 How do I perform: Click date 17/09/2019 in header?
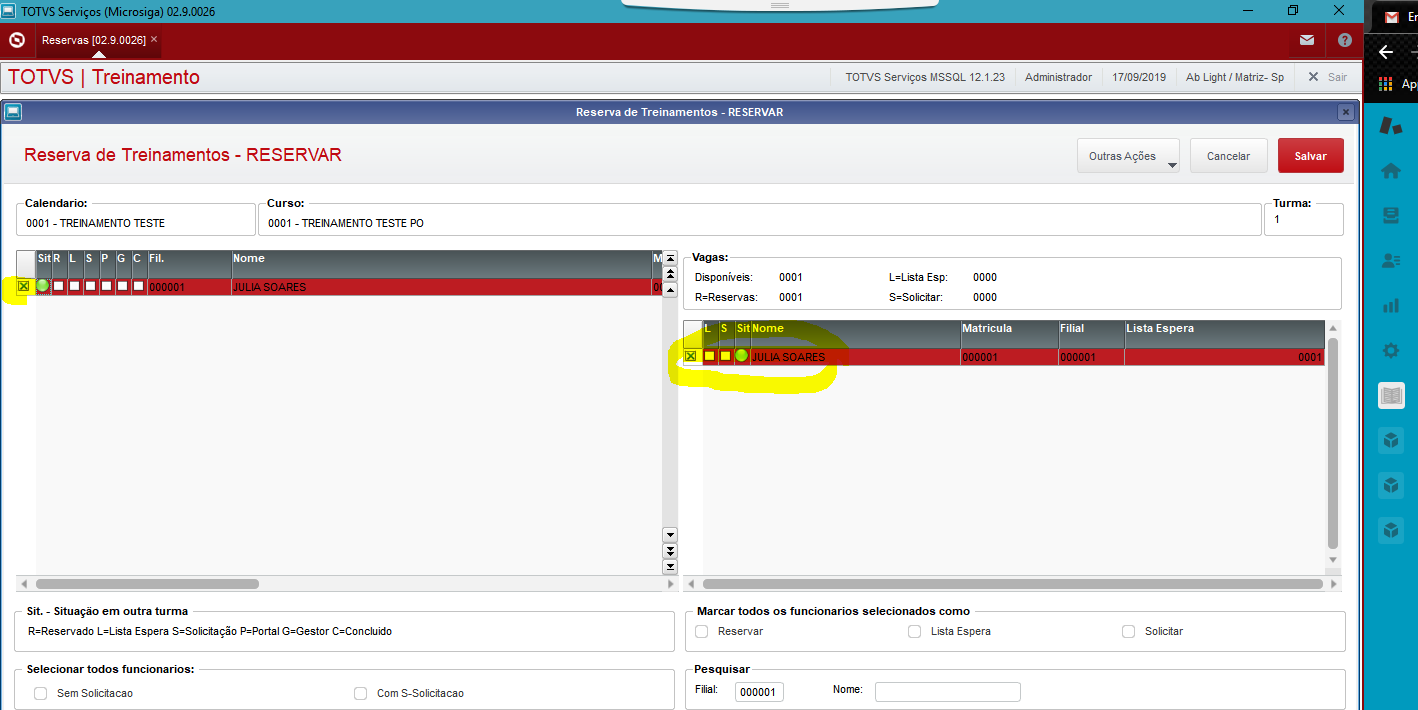point(1139,77)
